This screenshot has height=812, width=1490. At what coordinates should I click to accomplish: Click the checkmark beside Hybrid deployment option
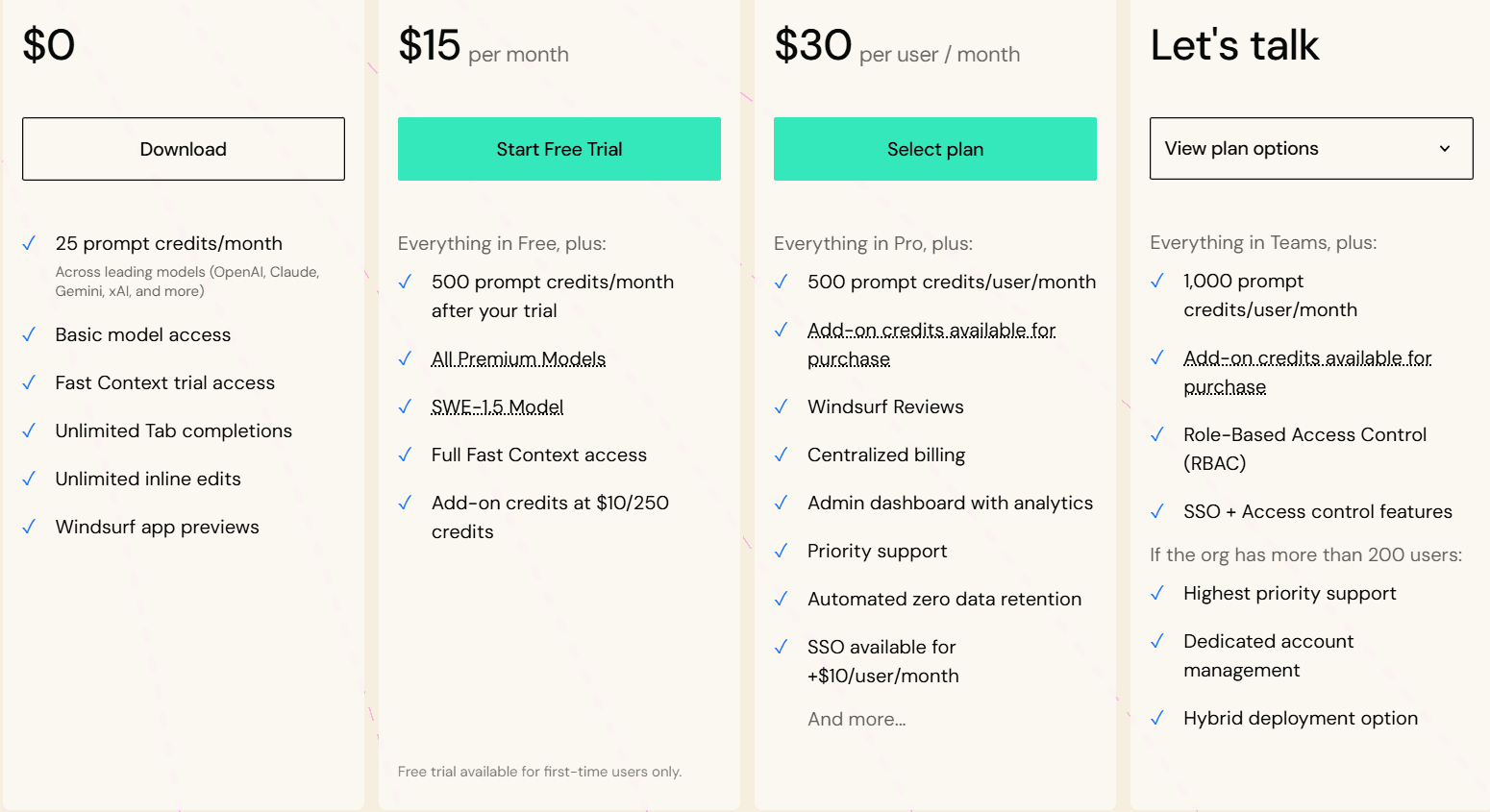1156,719
